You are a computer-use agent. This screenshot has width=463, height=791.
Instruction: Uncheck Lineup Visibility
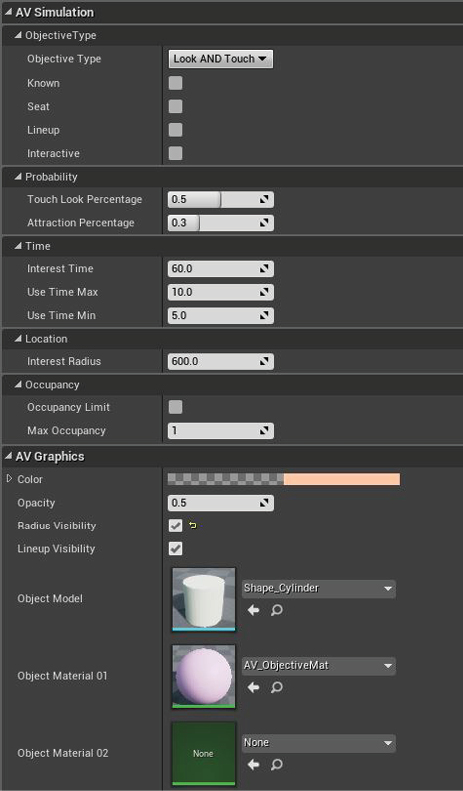[x=176, y=548]
